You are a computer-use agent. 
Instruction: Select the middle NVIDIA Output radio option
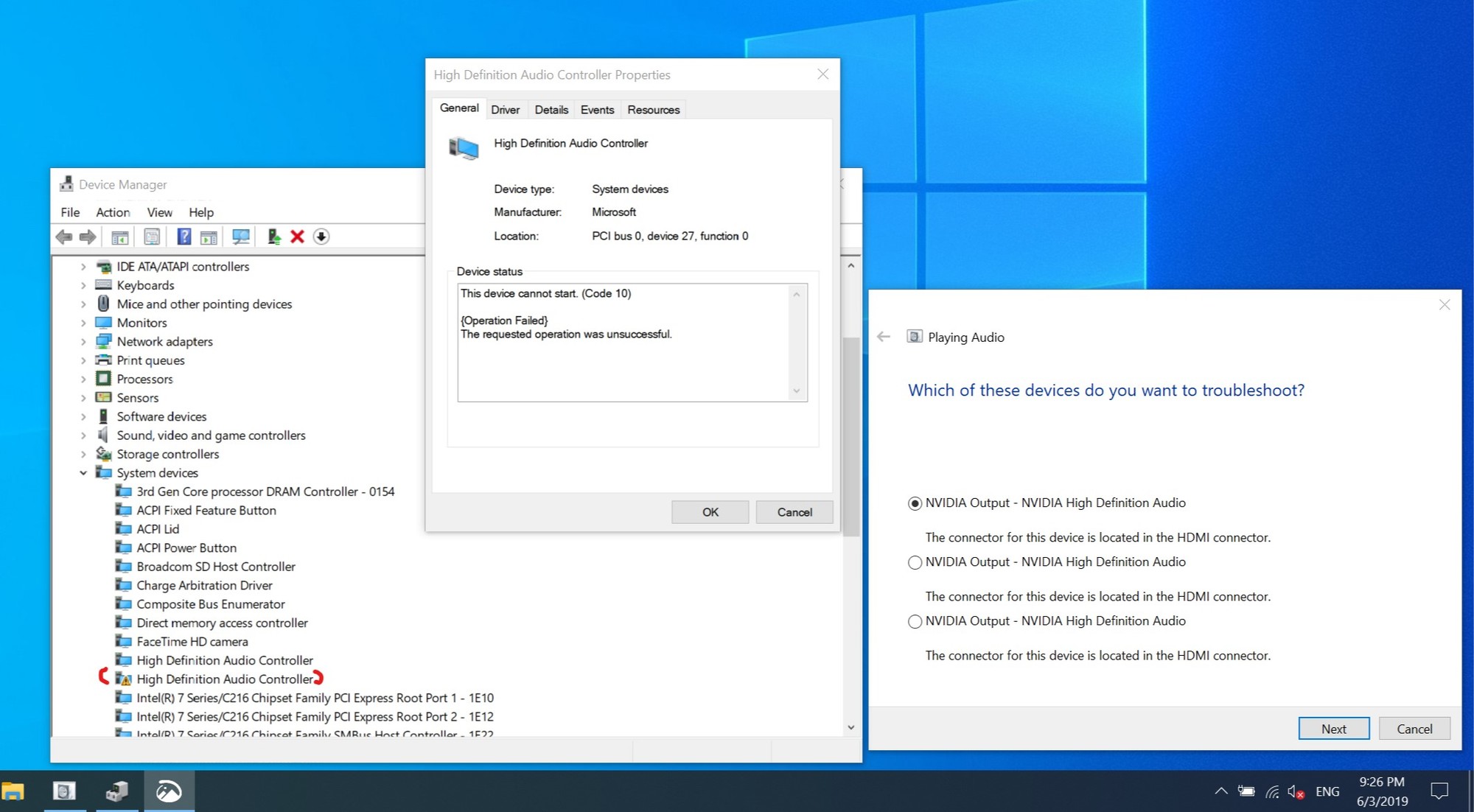915,562
